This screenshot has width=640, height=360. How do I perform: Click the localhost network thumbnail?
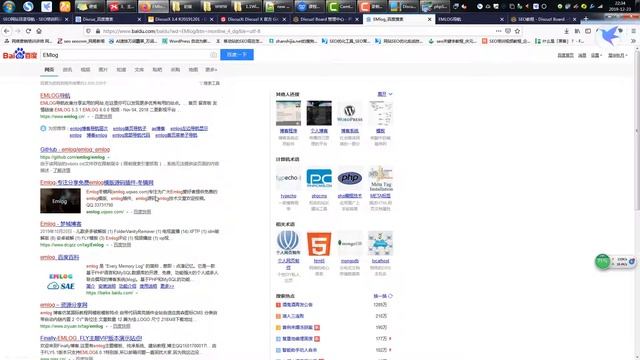point(380,243)
